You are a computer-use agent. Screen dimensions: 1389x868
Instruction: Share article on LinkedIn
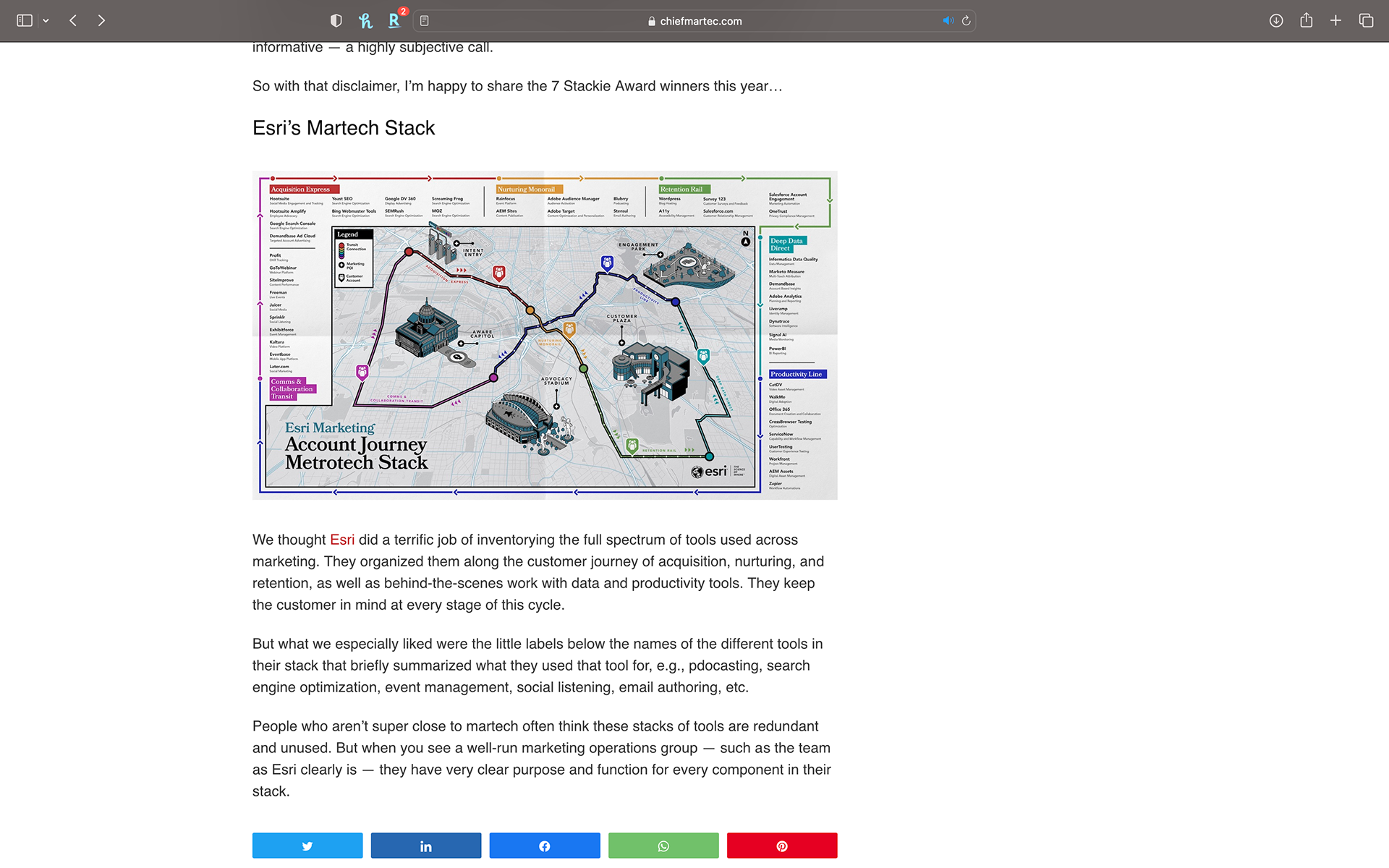[x=426, y=846]
